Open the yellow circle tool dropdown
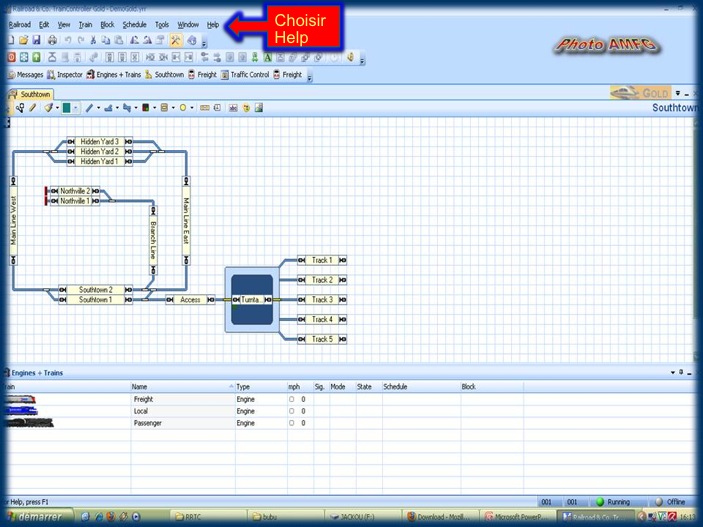703x527 pixels. point(192,108)
